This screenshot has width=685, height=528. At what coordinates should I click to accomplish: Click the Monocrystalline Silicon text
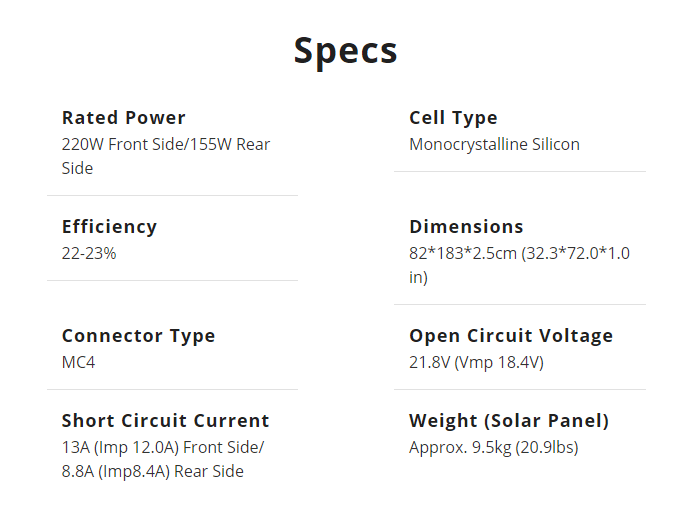(494, 144)
